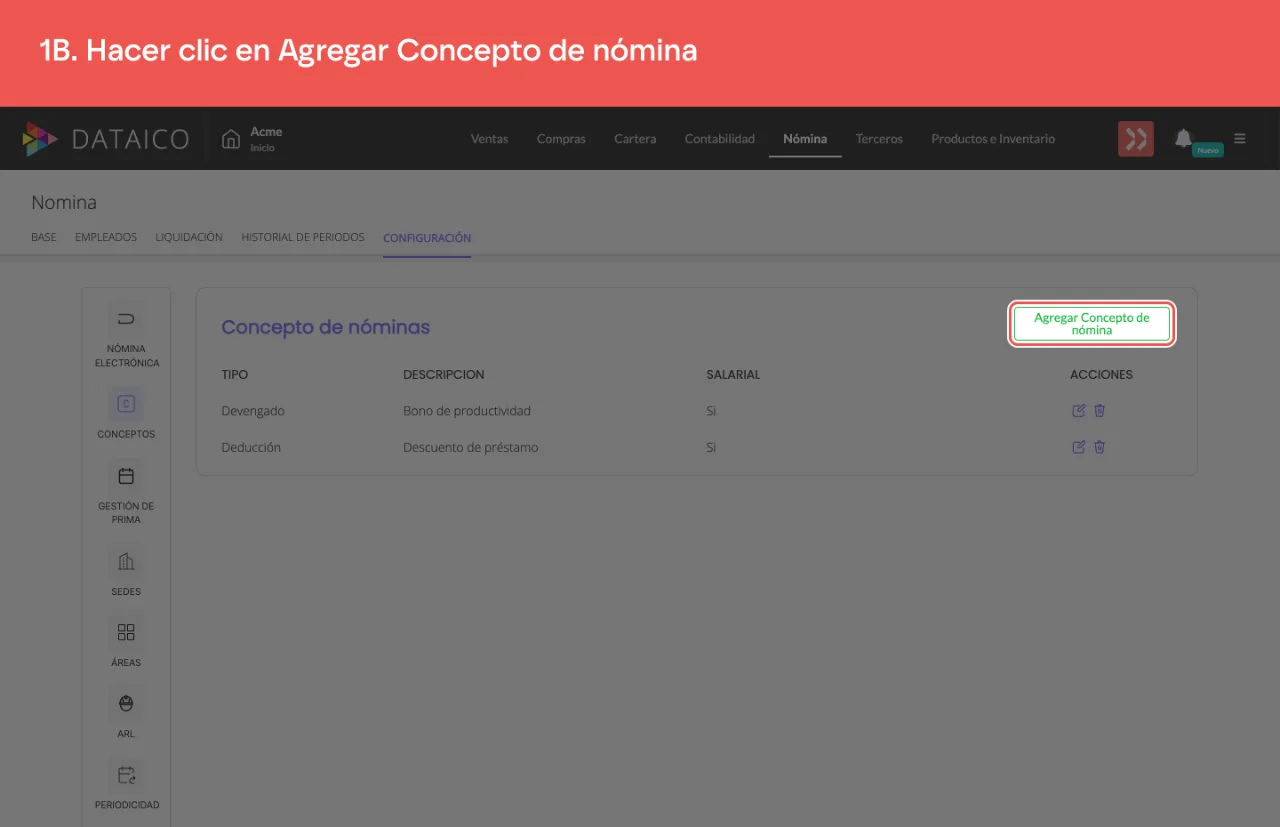
Task: Open Gestión de Prima calendar icon
Action: 126,476
